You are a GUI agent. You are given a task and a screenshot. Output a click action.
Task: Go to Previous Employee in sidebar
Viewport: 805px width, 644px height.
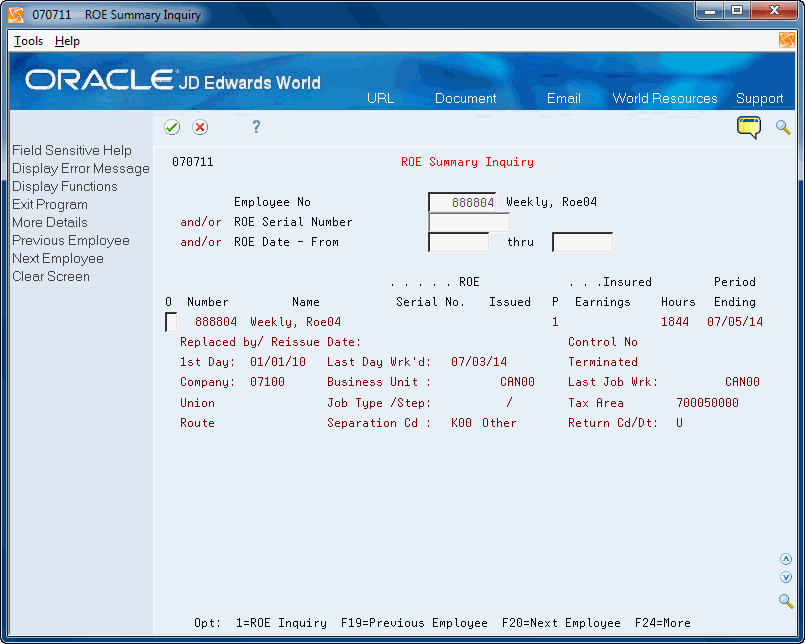(x=71, y=240)
